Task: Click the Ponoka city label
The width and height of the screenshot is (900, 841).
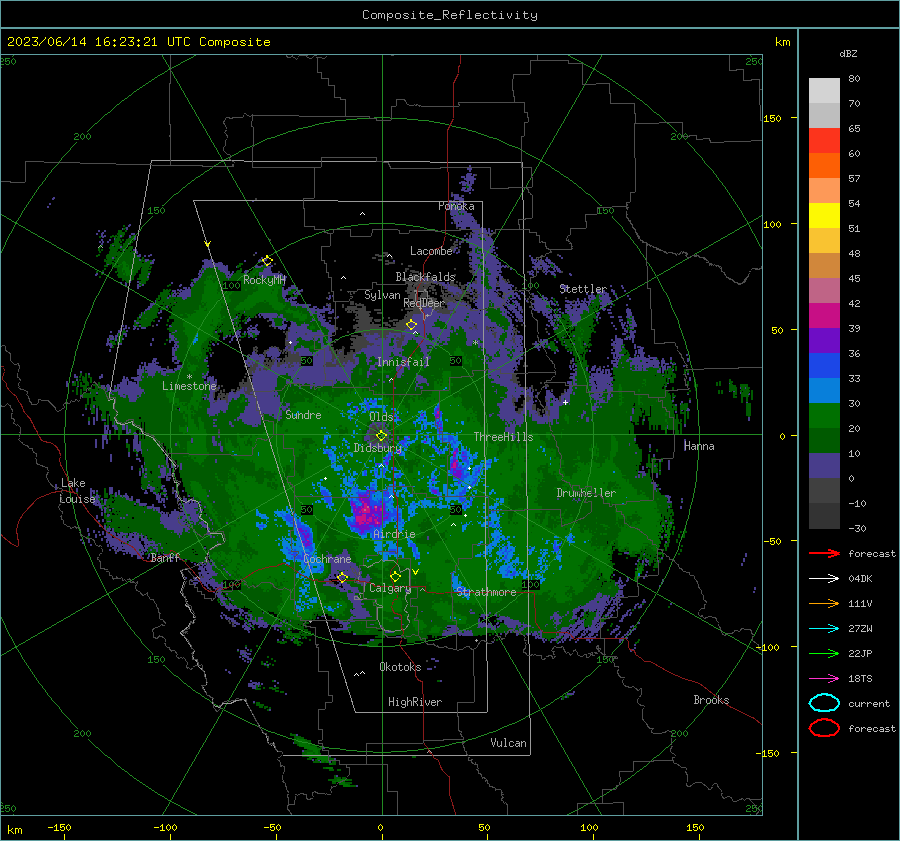Action: (456, 206)
